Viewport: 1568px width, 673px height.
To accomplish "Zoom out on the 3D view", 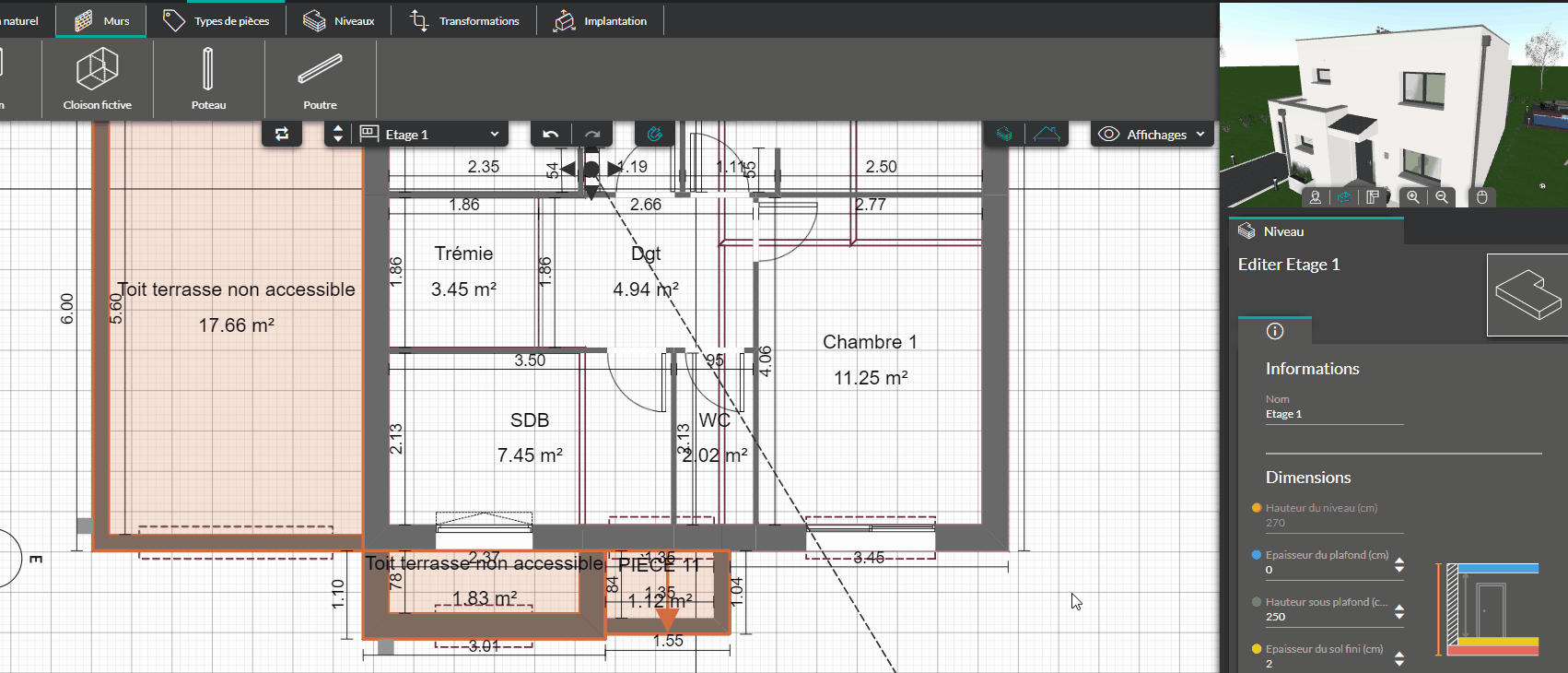I will 1442,197.
